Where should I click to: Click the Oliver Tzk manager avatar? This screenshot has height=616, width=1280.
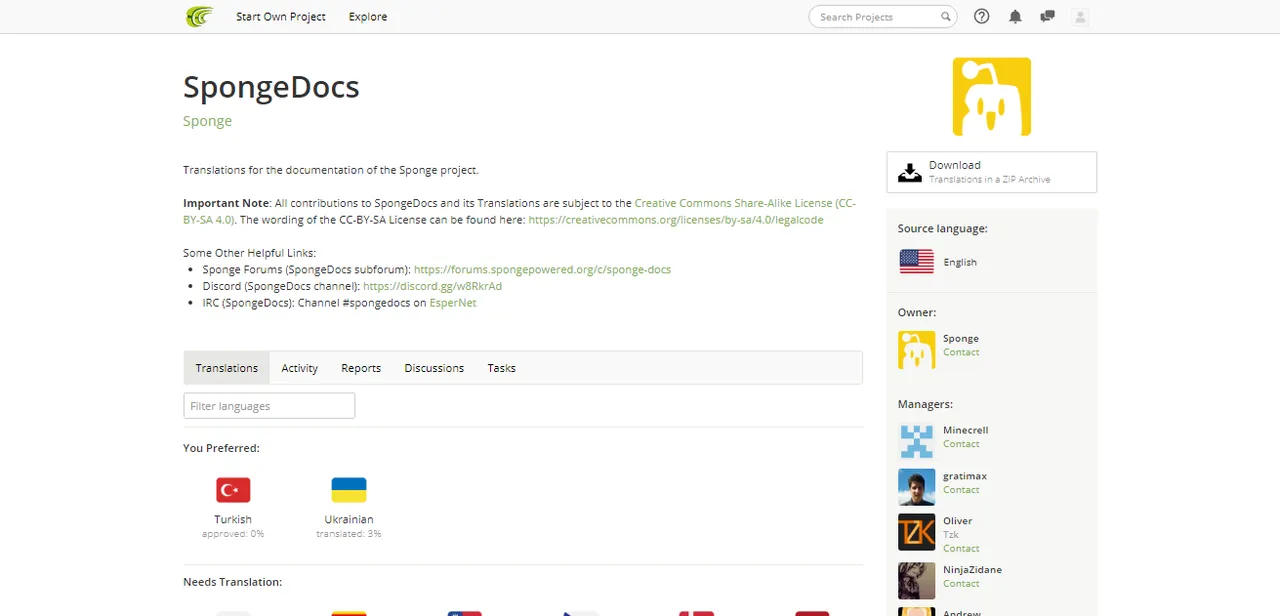(x=916, y=532)
